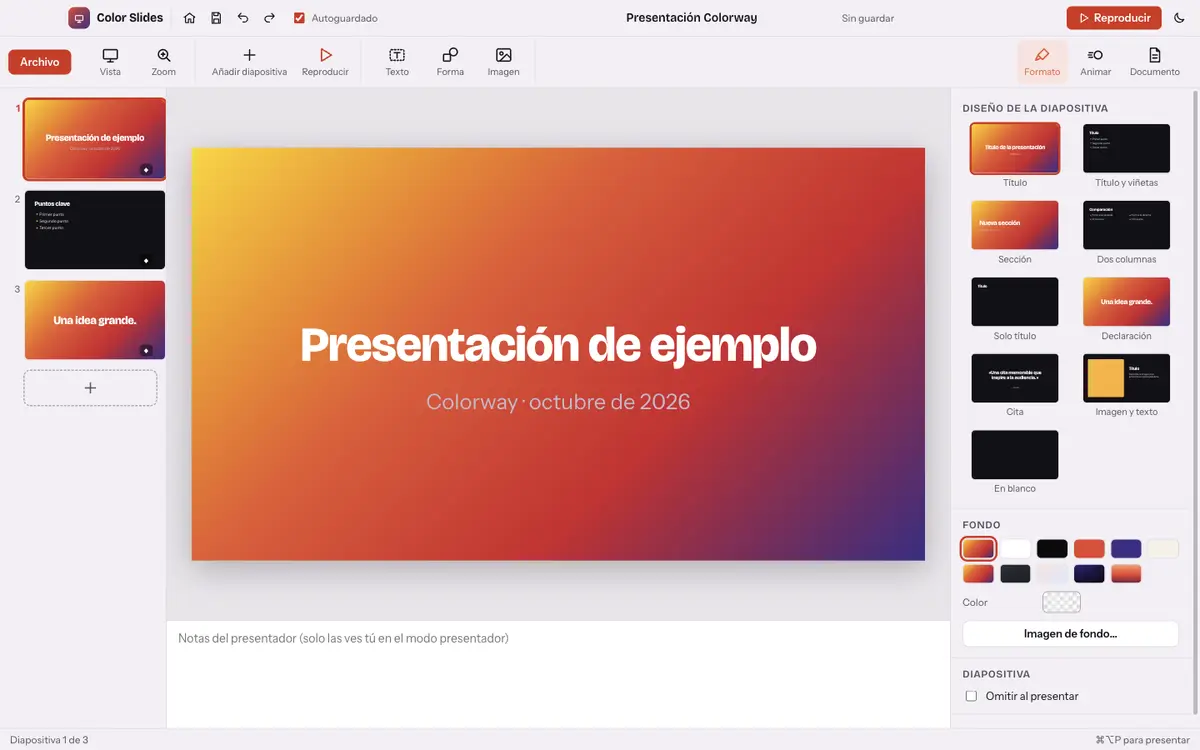Screen dimensions: 1200x750
Task: Click the Color Slides app logo
Action: pos(79,18)
